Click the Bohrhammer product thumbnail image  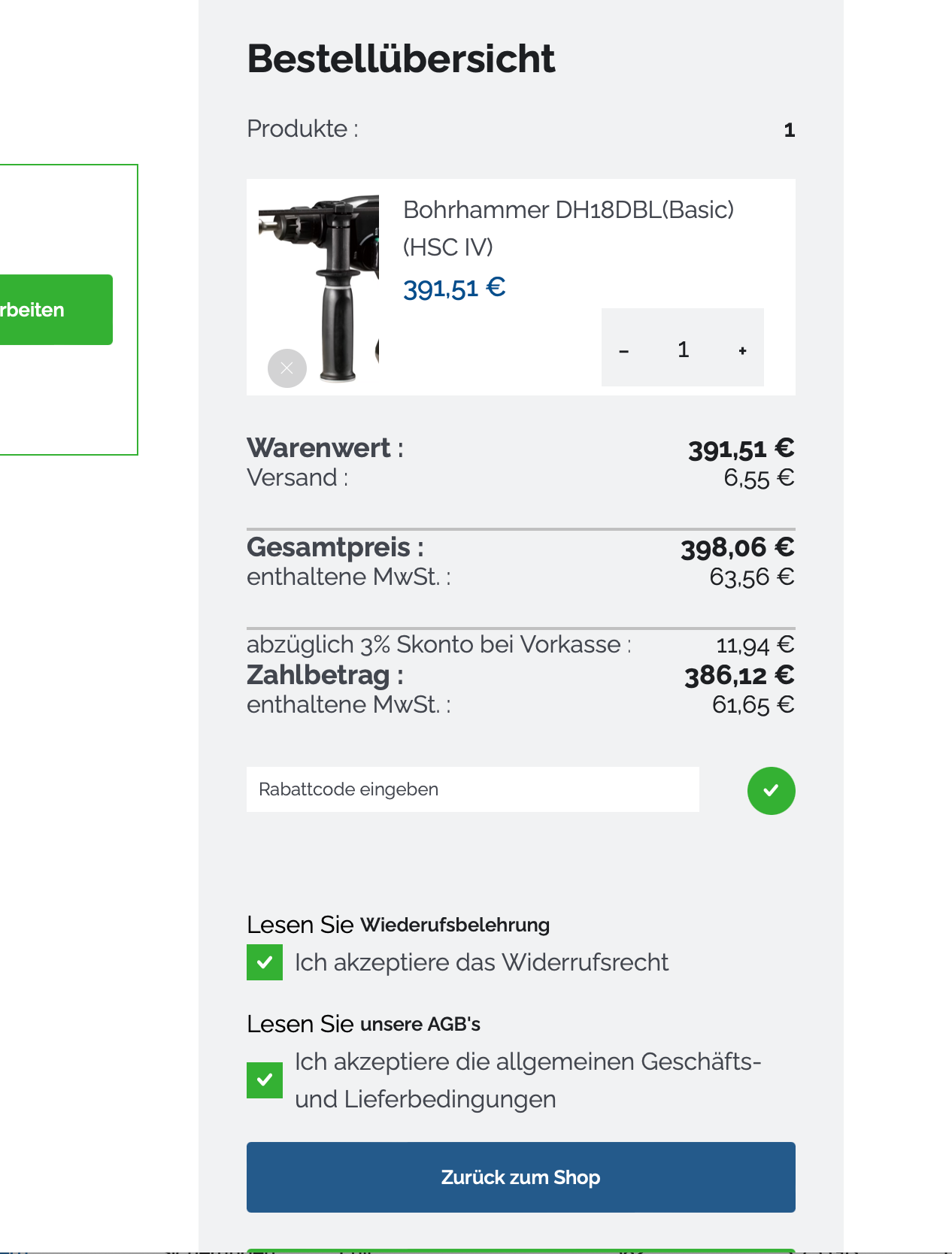[x=319, y=286]
